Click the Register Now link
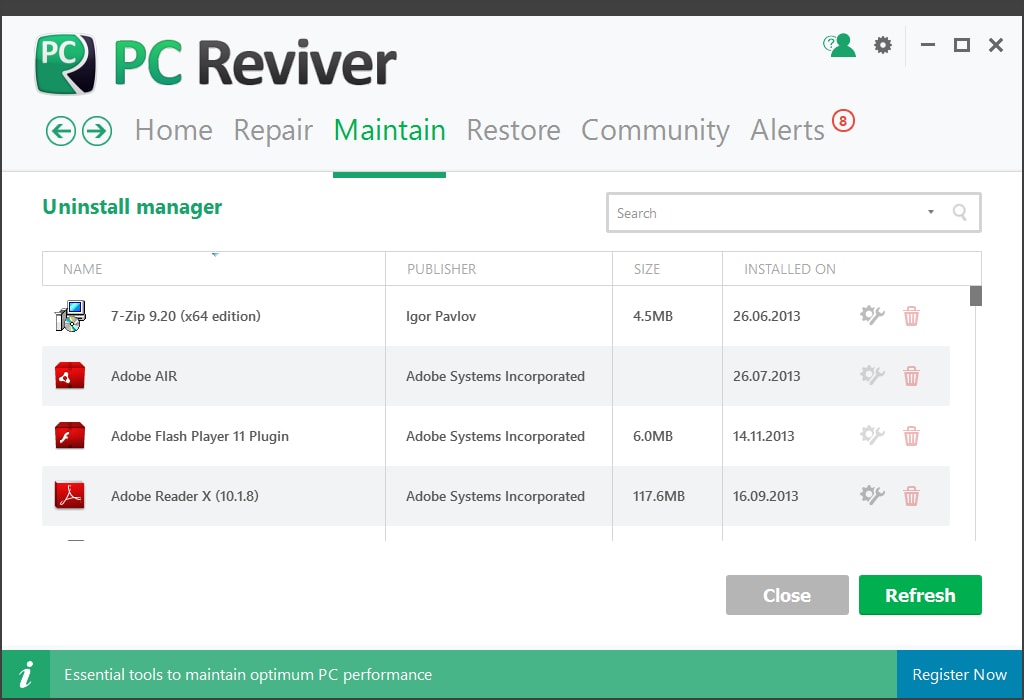The height and width of the screenshot is (700, 1024). click(x=959, y=675)
